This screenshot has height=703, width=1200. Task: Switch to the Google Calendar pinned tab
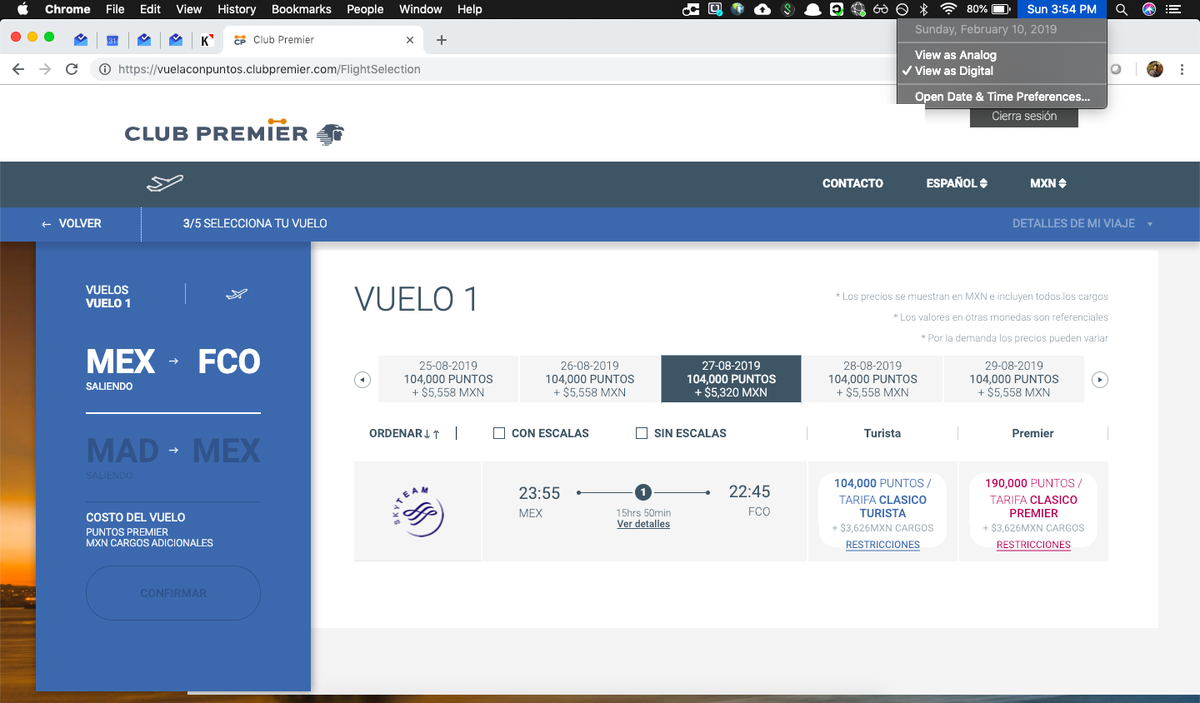point(112,40)
